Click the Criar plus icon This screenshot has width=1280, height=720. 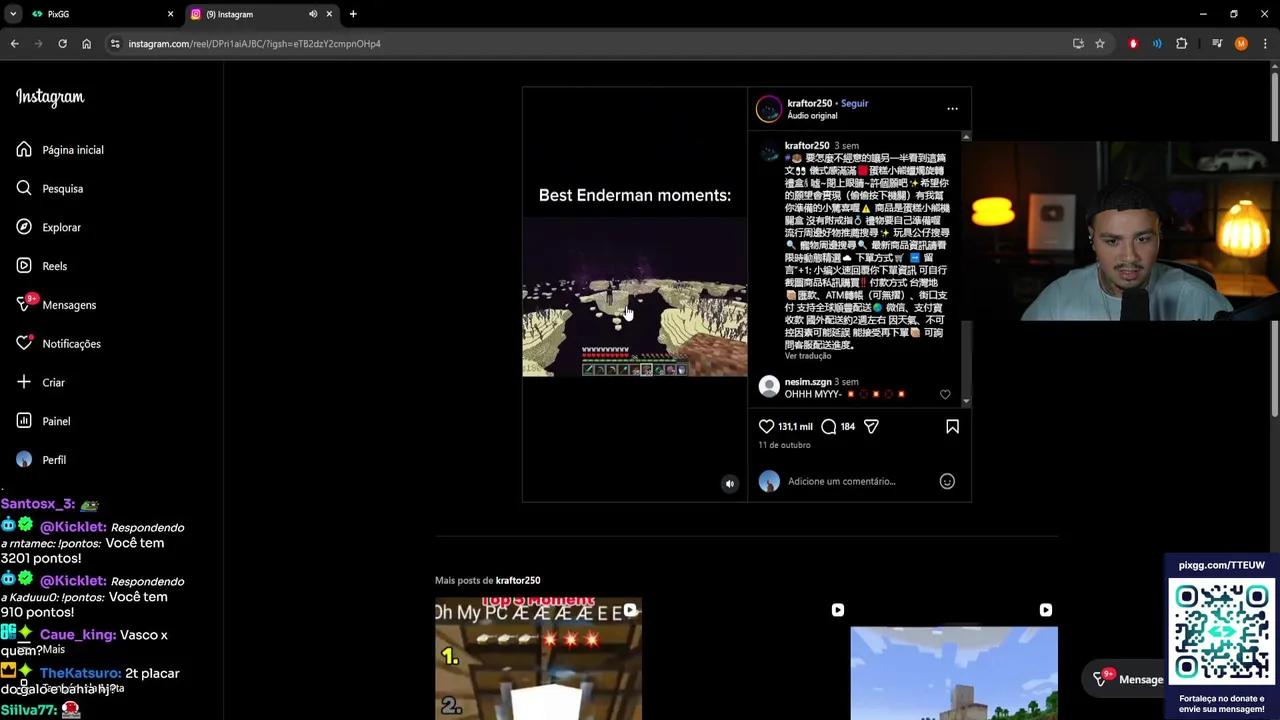24,382
